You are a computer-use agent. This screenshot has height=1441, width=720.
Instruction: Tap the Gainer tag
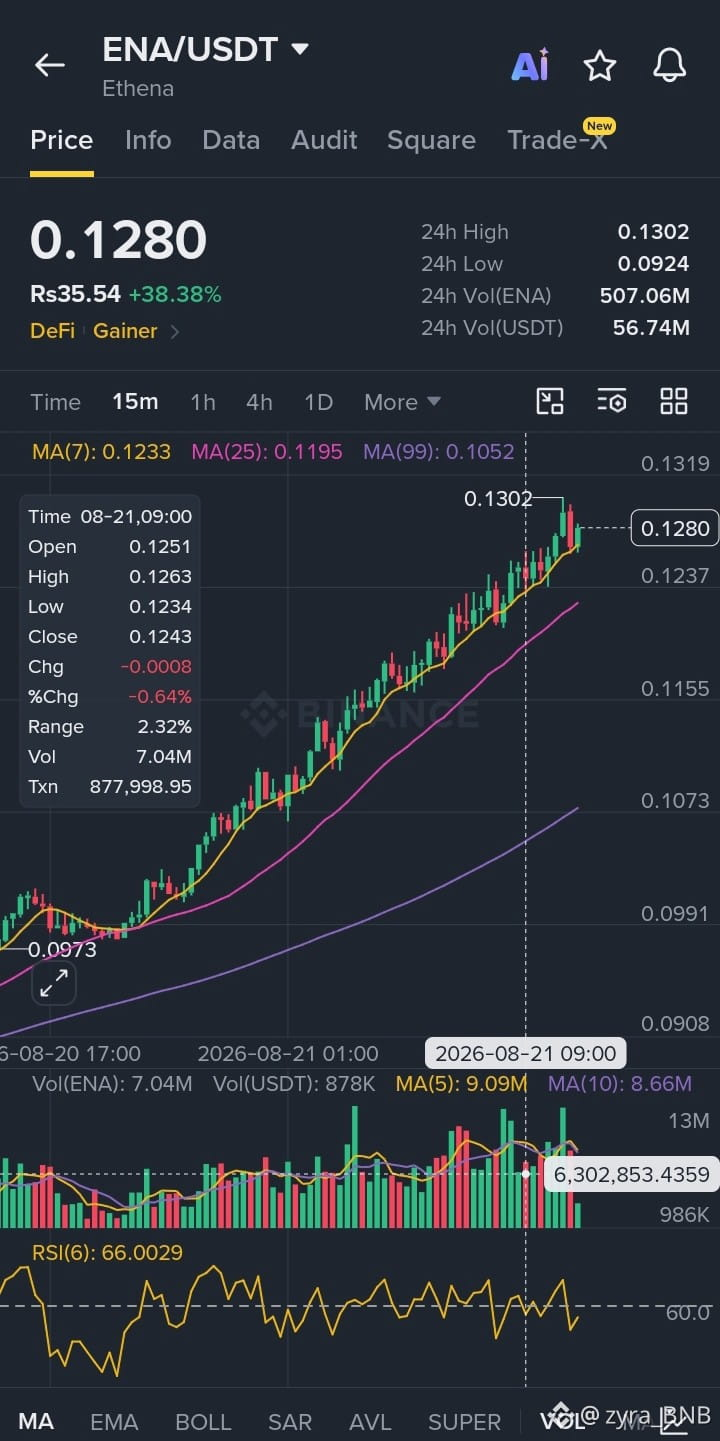point(125,331)
